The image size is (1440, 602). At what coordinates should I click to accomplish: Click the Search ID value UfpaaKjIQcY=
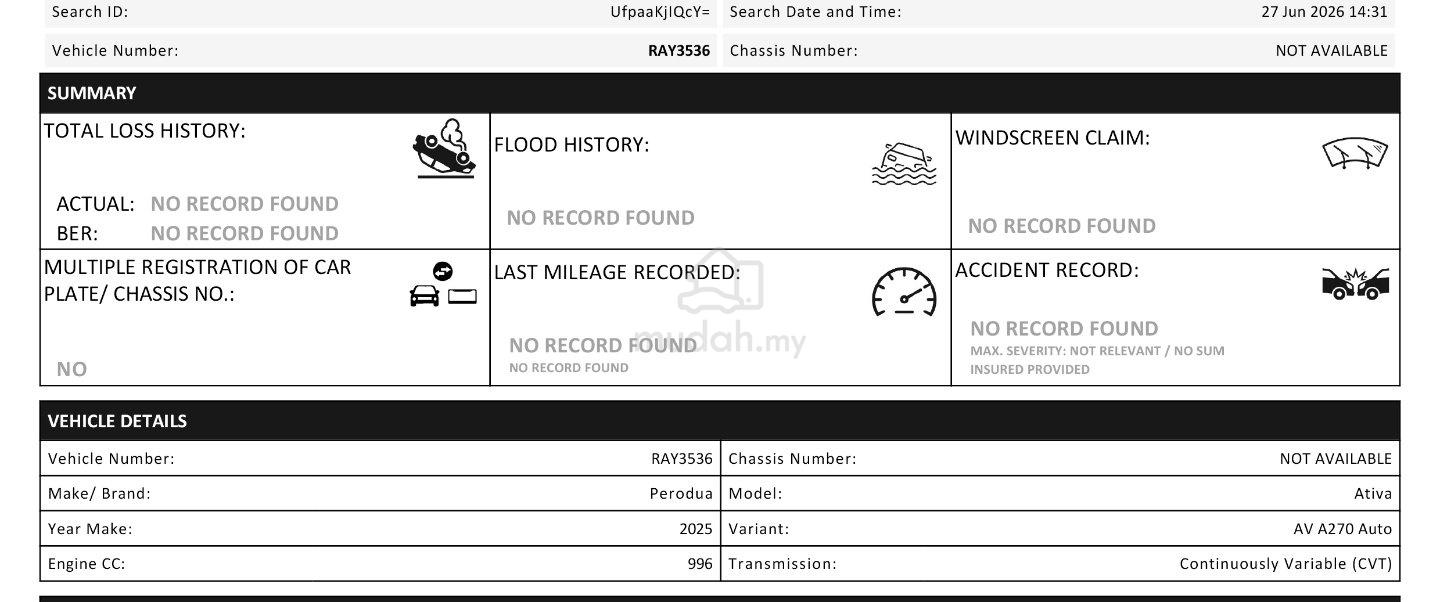coord(660,12)
